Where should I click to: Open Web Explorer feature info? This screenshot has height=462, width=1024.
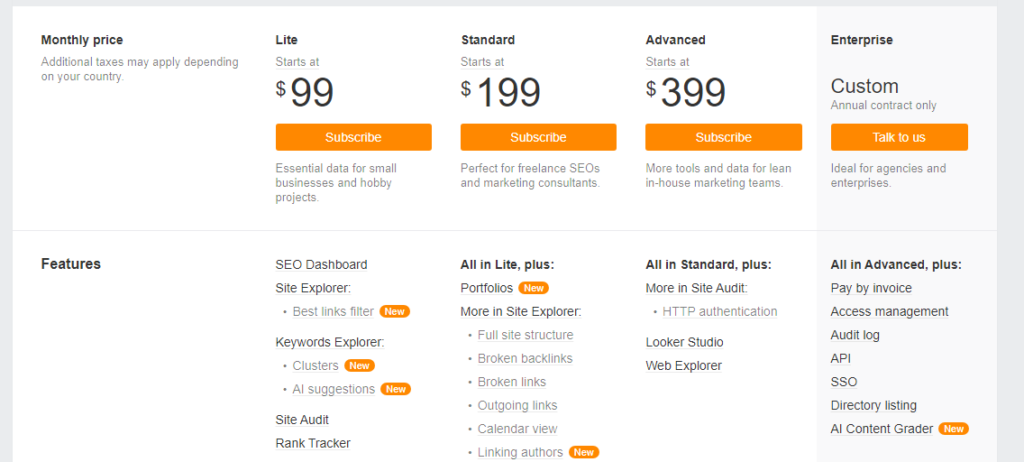(684, 366)
